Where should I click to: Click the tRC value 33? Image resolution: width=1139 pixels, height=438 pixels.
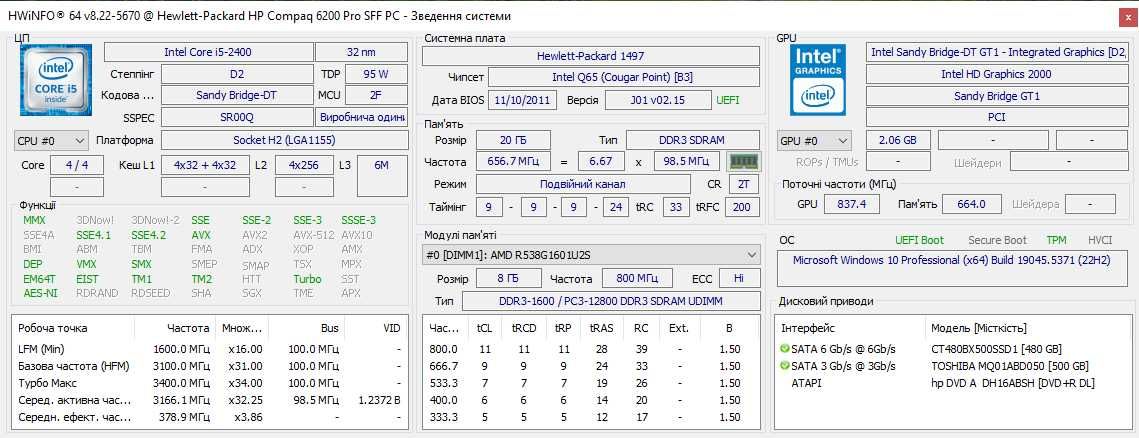click(x=676, y=208)
